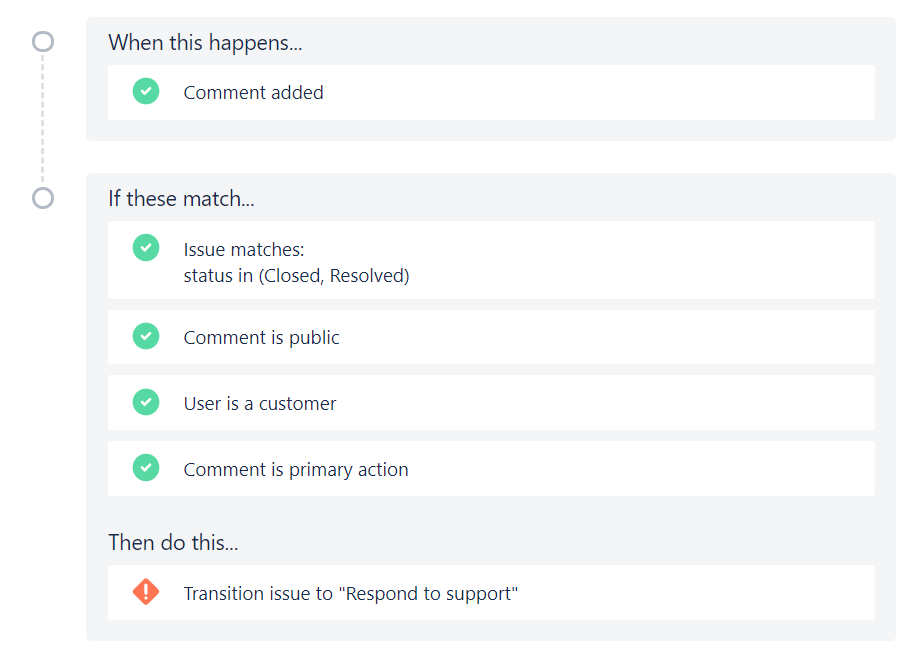
Task: Select the top timeline circle node
Action: 43,41
